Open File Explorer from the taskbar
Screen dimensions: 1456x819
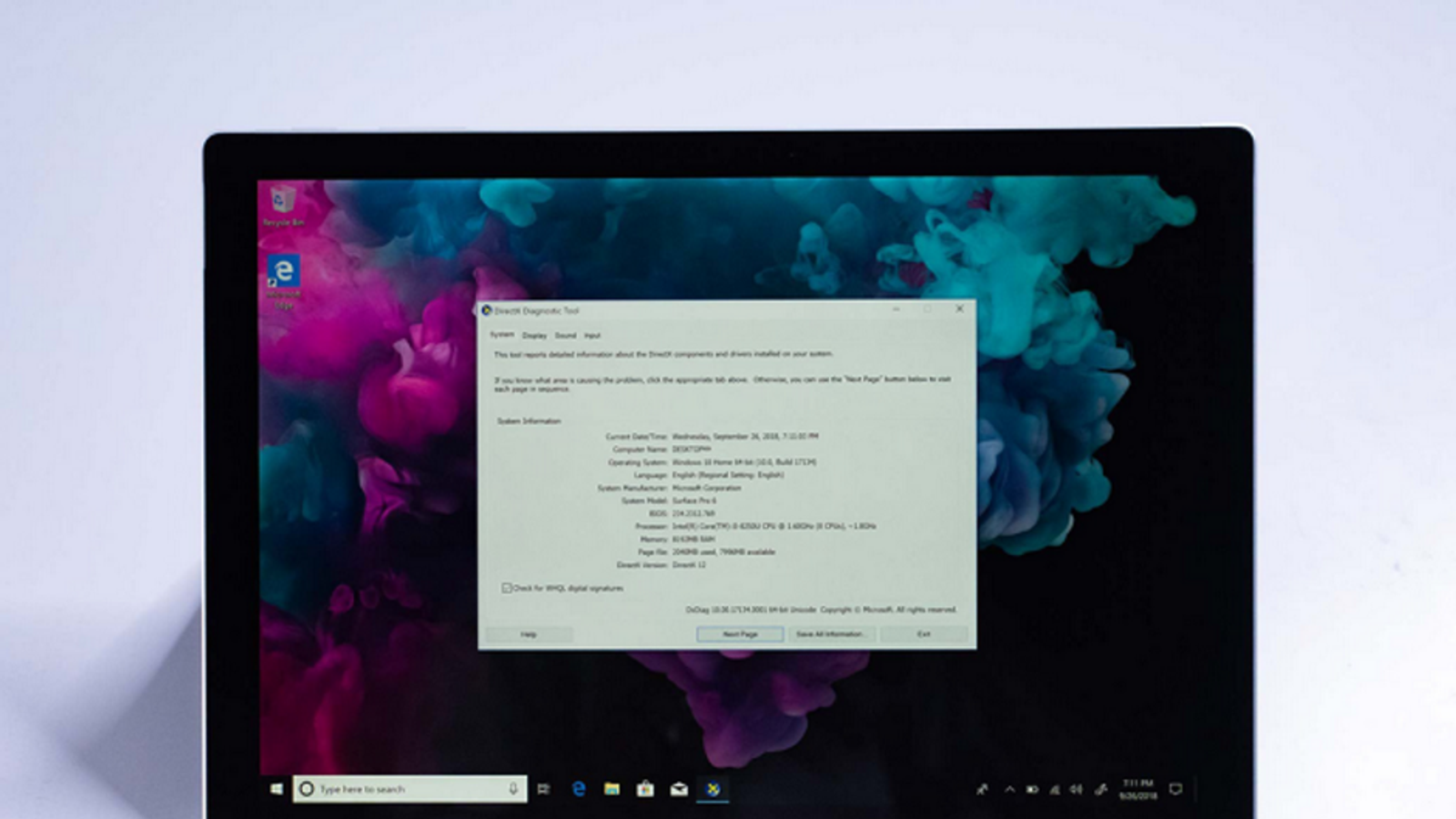coord(612,789)
